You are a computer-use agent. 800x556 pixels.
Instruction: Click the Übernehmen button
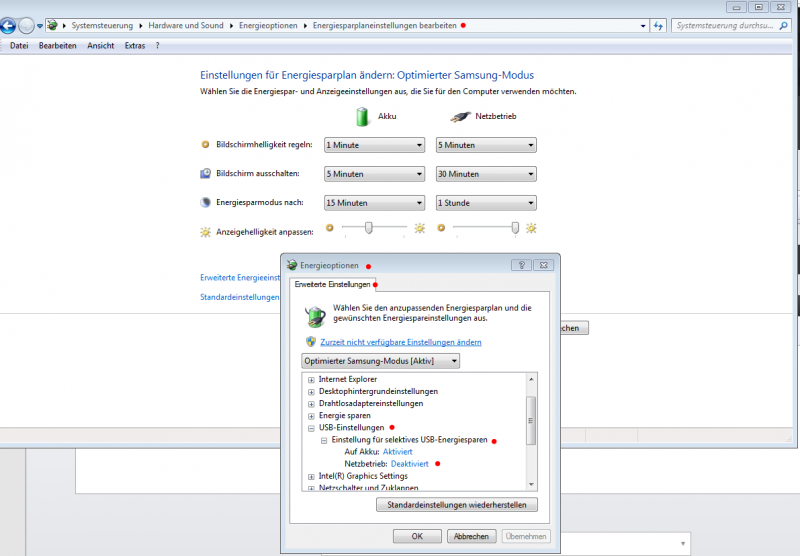[526, 536]
